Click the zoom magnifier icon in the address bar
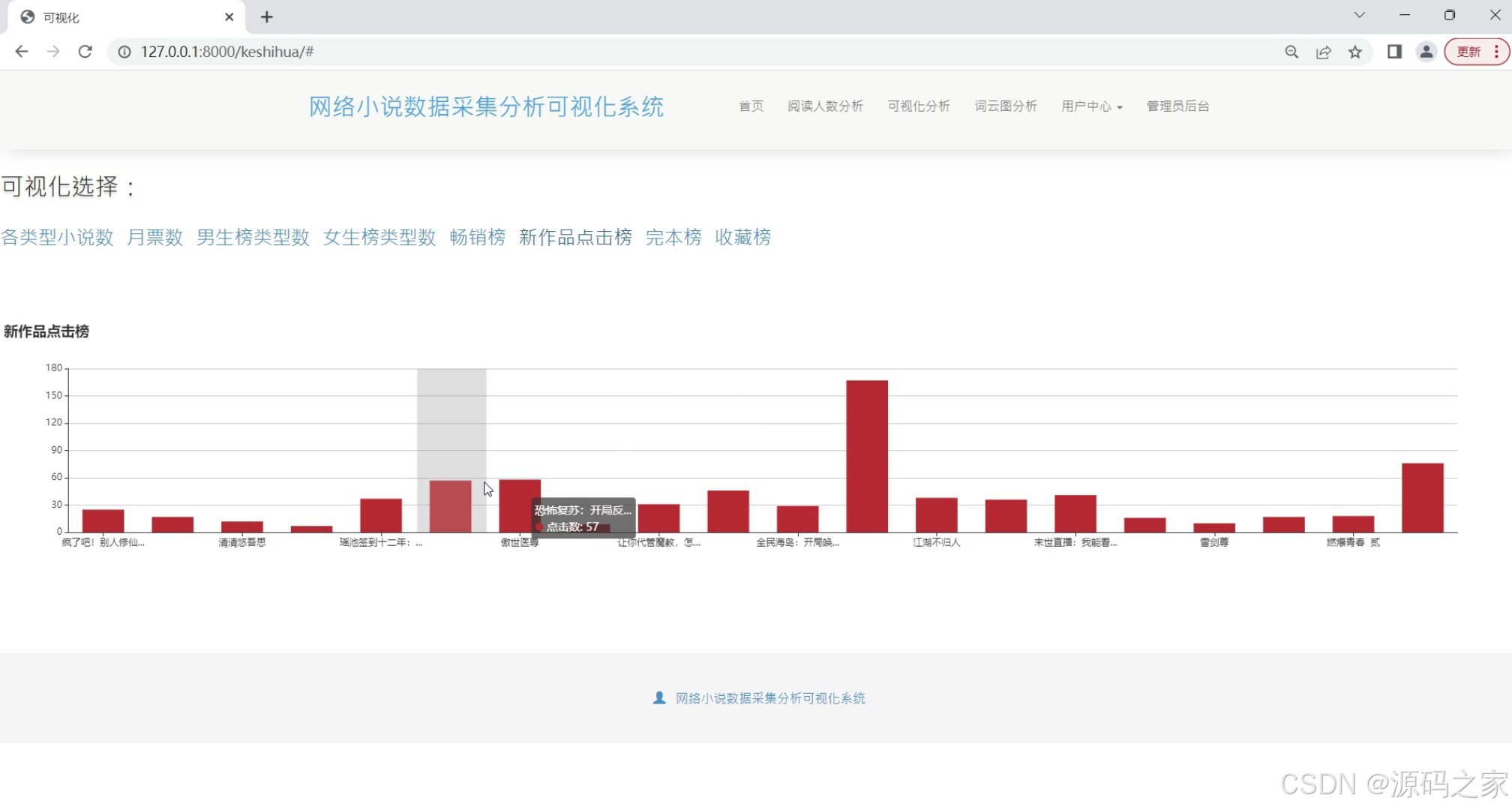This screenshot has width=1512, height=810. (x=1291, y=52)
